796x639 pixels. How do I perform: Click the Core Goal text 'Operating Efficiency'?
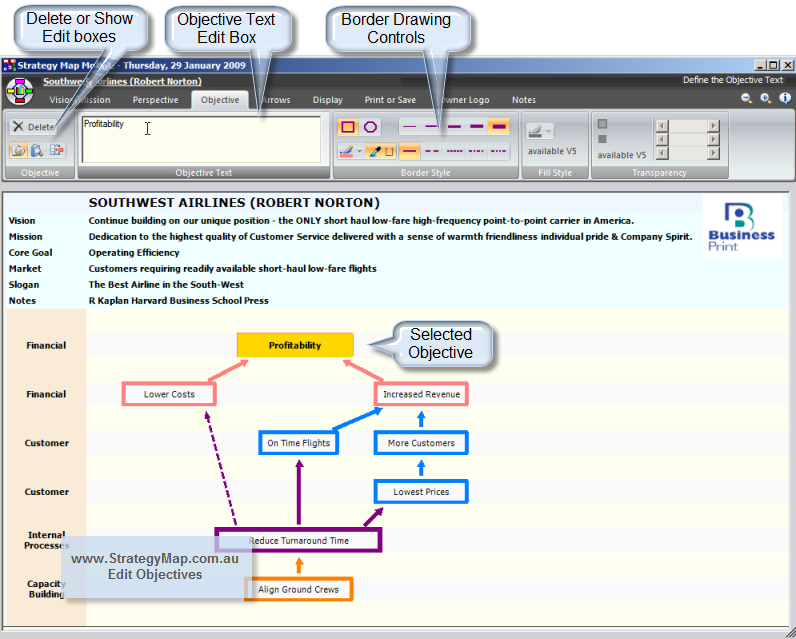coord(134,253)
